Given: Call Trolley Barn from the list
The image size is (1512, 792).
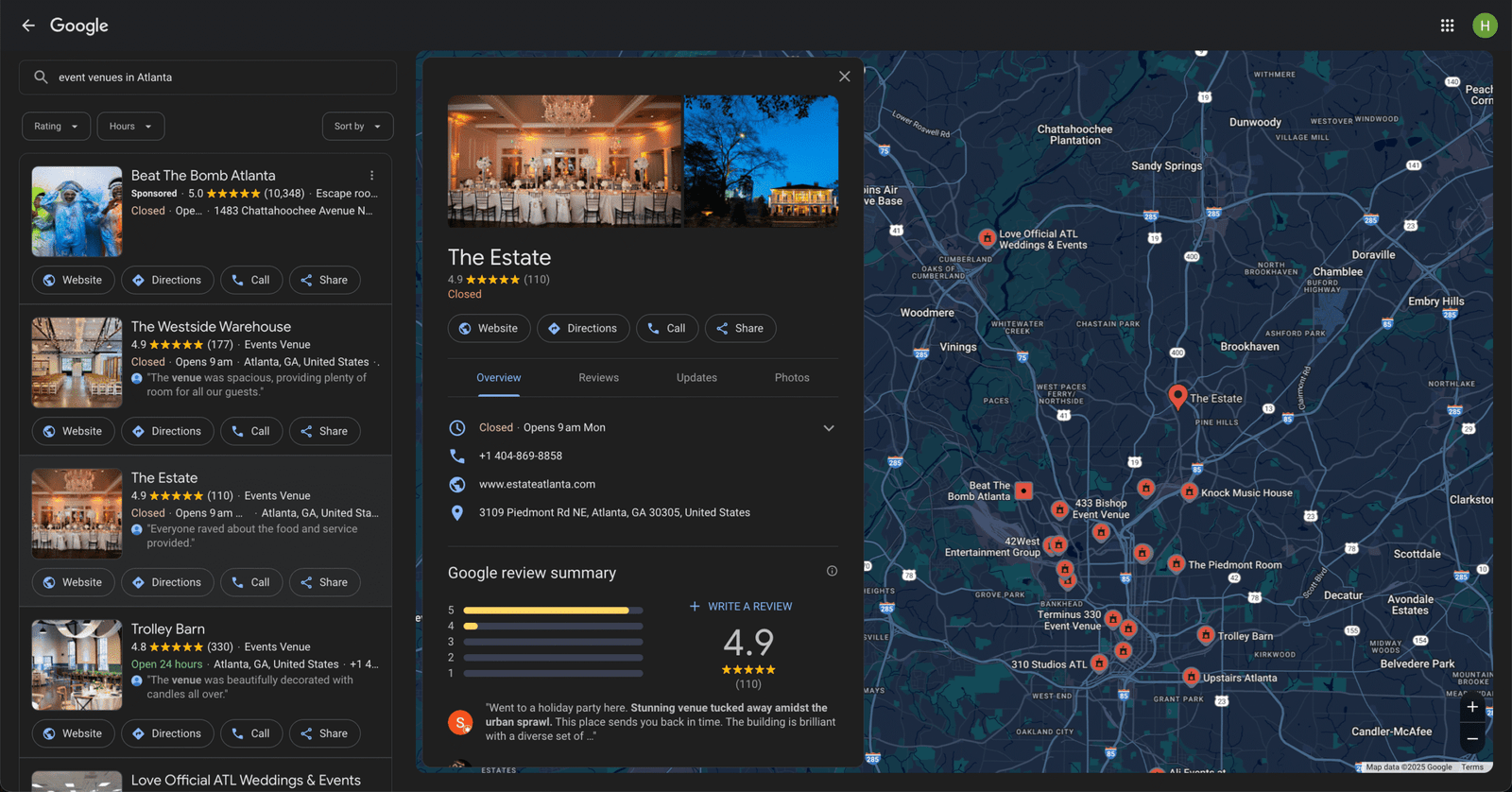Looking at the screenshot, I should pos(251,733).
